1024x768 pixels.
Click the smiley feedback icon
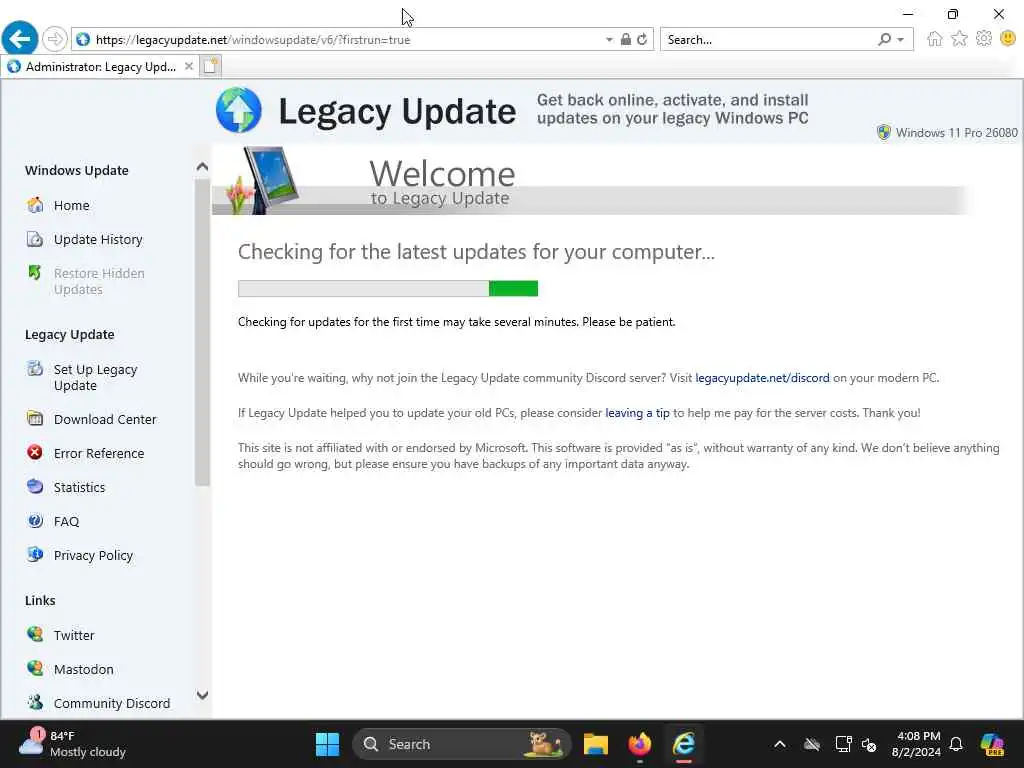click(1008, 39)
